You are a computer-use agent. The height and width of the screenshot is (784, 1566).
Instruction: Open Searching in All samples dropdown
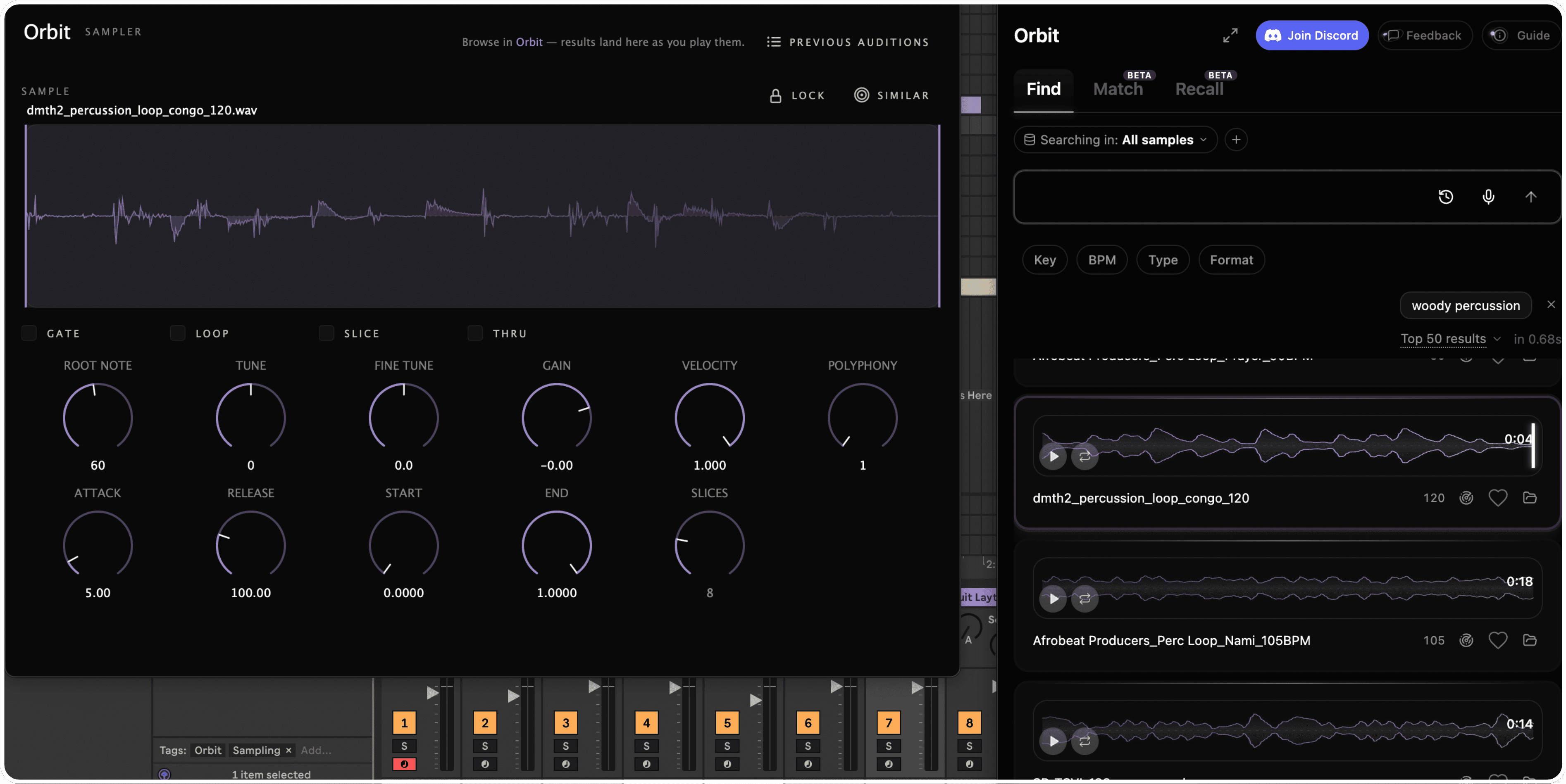click(x=1115, y=140)
